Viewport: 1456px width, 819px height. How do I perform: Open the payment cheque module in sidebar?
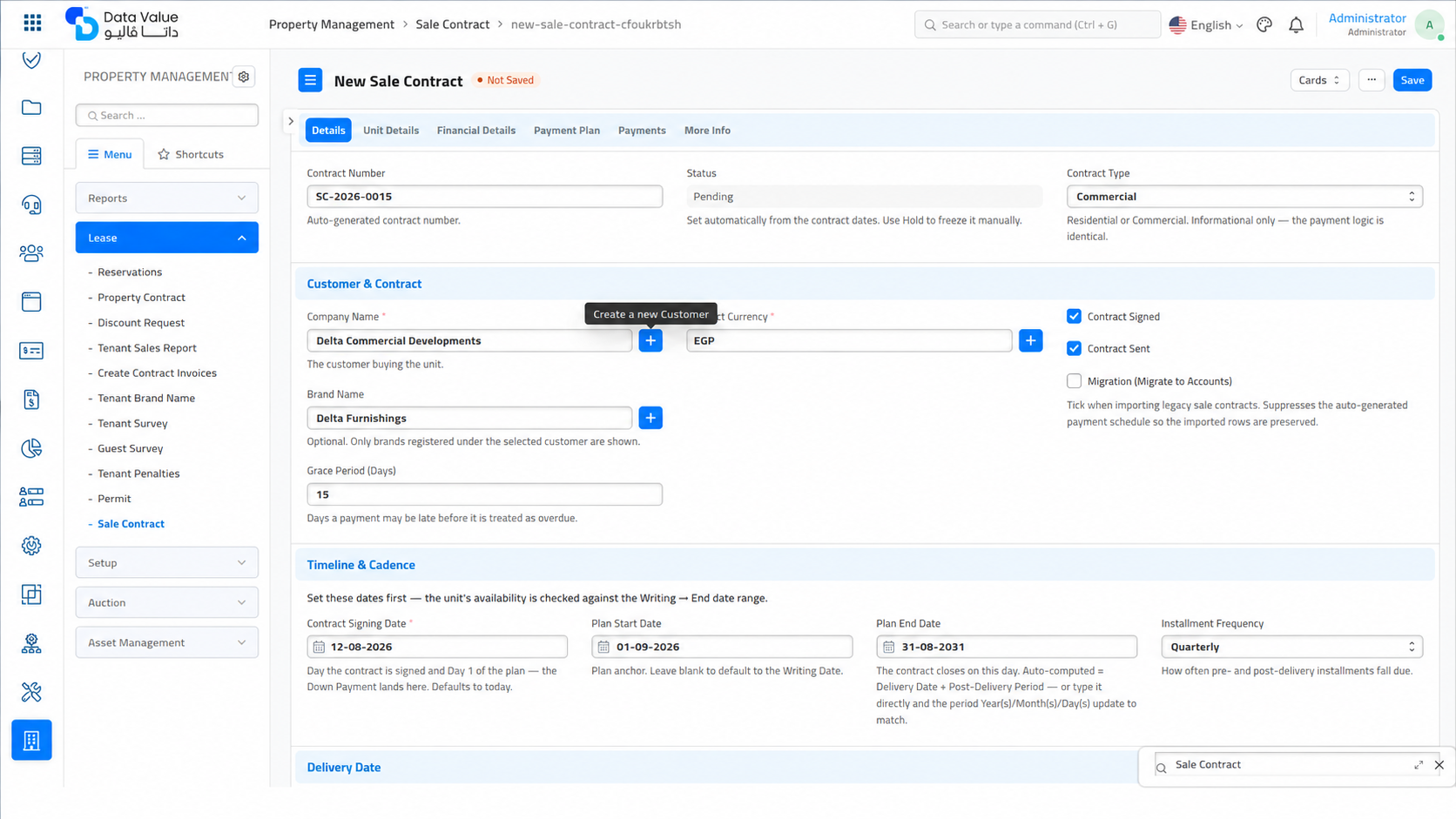pos(31,351)
